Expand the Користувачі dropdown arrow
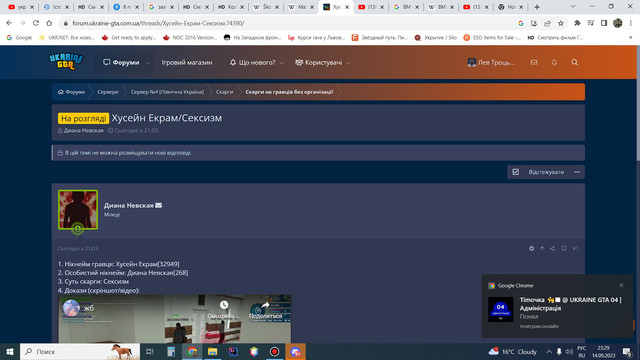 349,63
